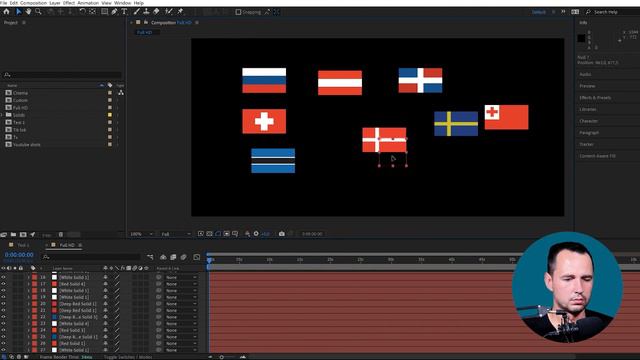This screenshot has width=640, height=360.
Task: Enable the Snapping checkbox
Action: coord(238,12)
